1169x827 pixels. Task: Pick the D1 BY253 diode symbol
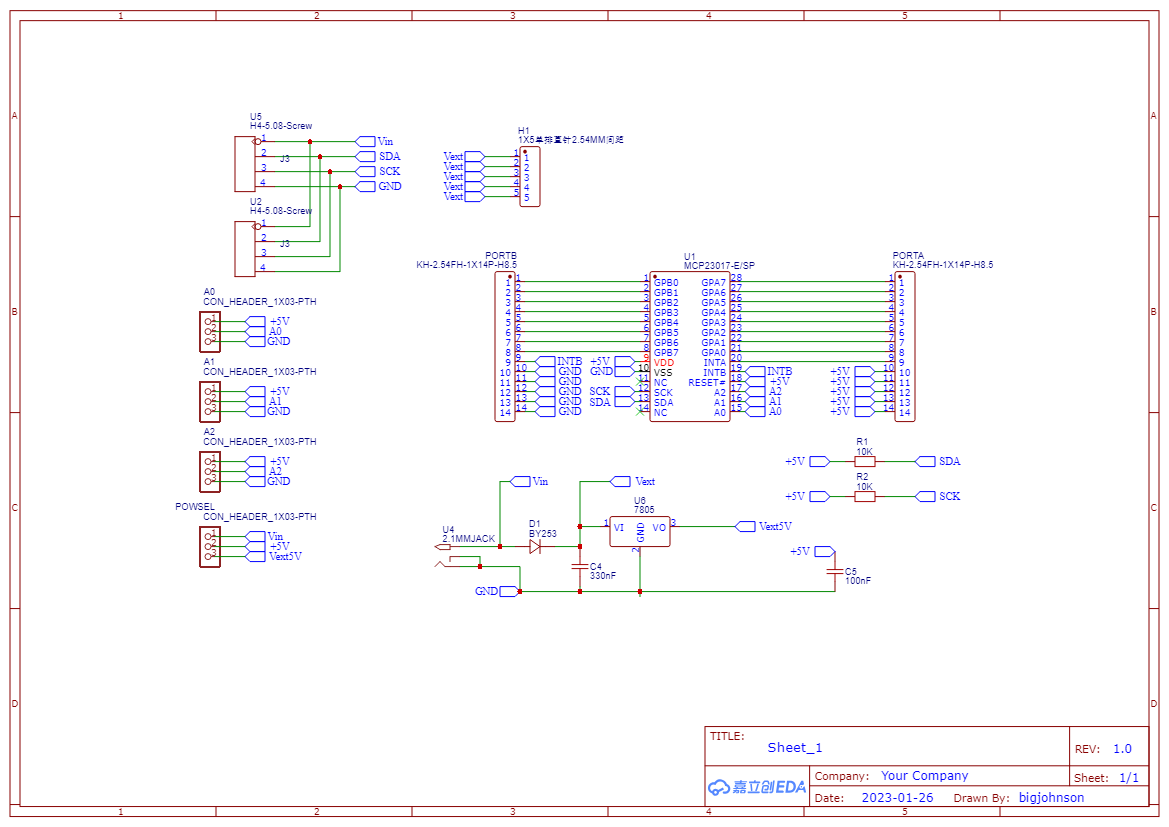[x=535, y=547]
